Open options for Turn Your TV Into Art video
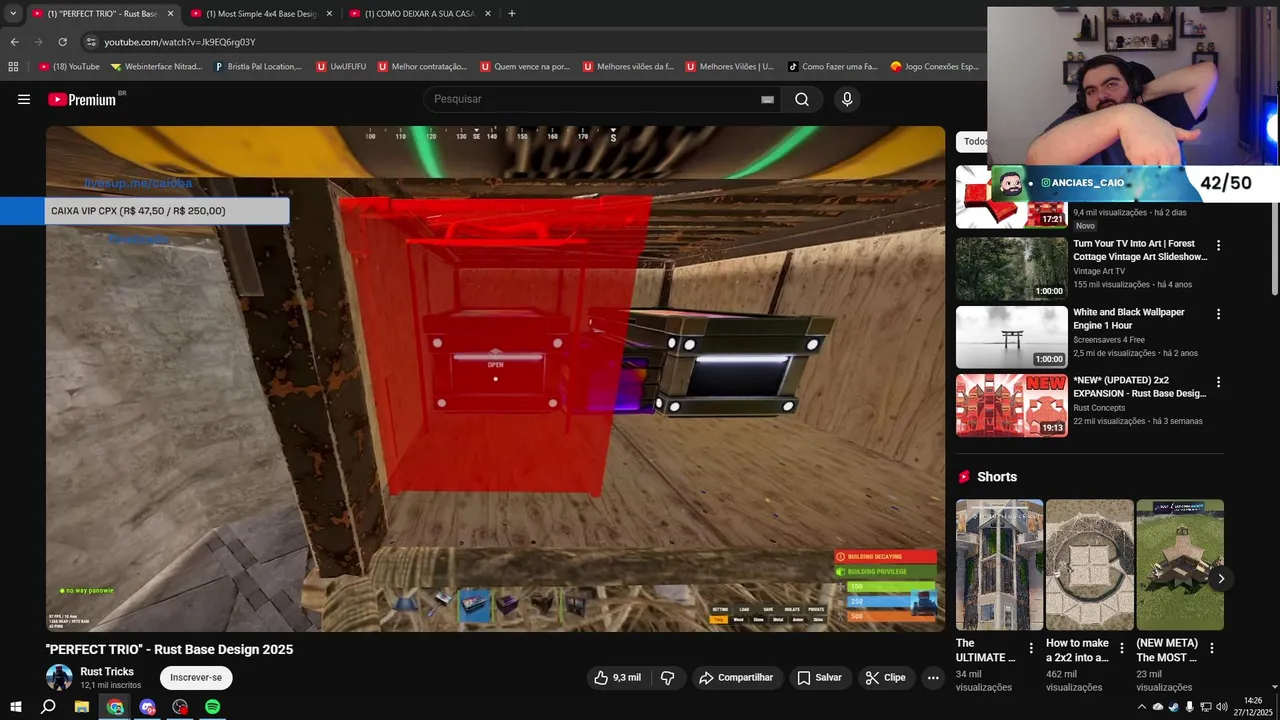The height and width of the screenshot is (720, 1280). point(1218,245)
